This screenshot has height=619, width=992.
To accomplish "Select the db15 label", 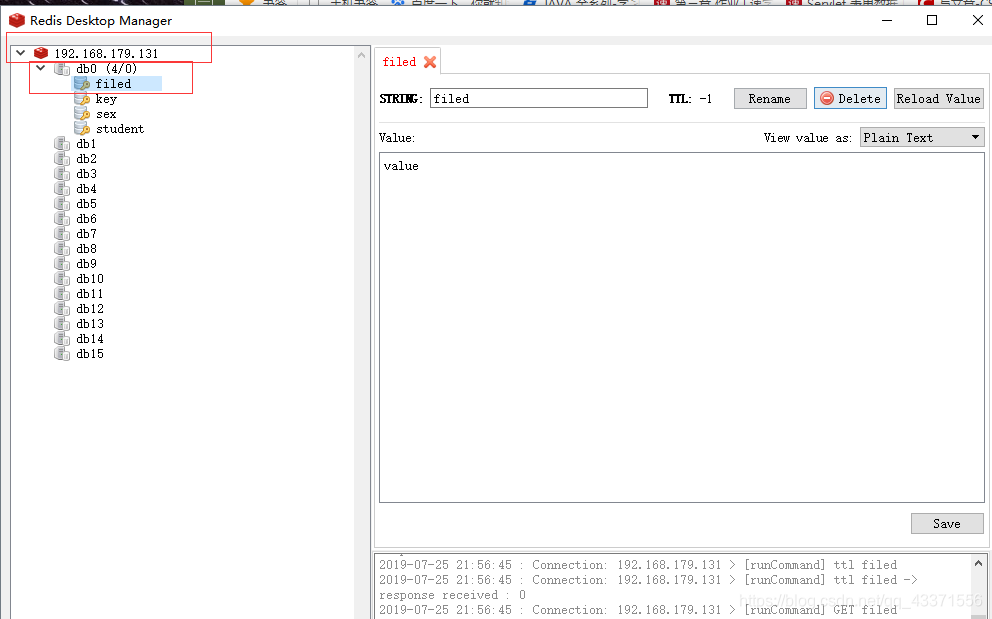I will (x=90, y=354).
